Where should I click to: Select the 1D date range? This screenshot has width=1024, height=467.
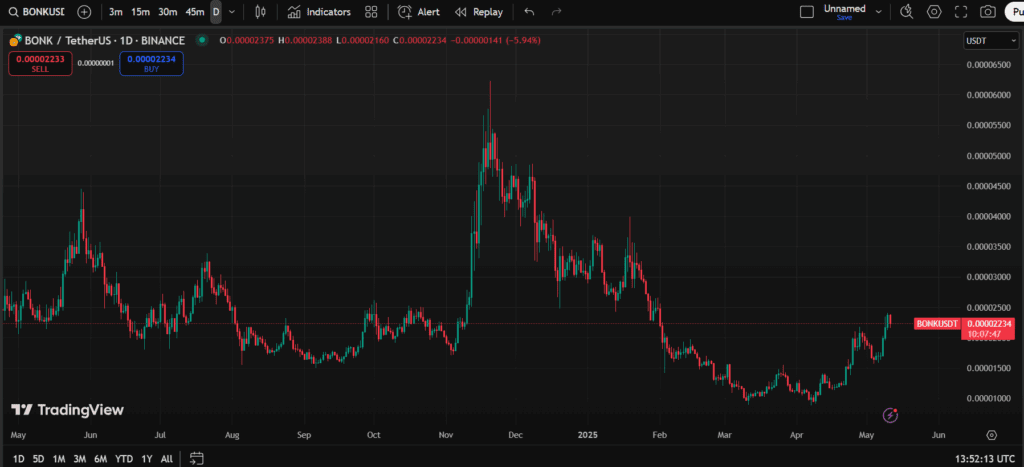[x=19, y=459]
